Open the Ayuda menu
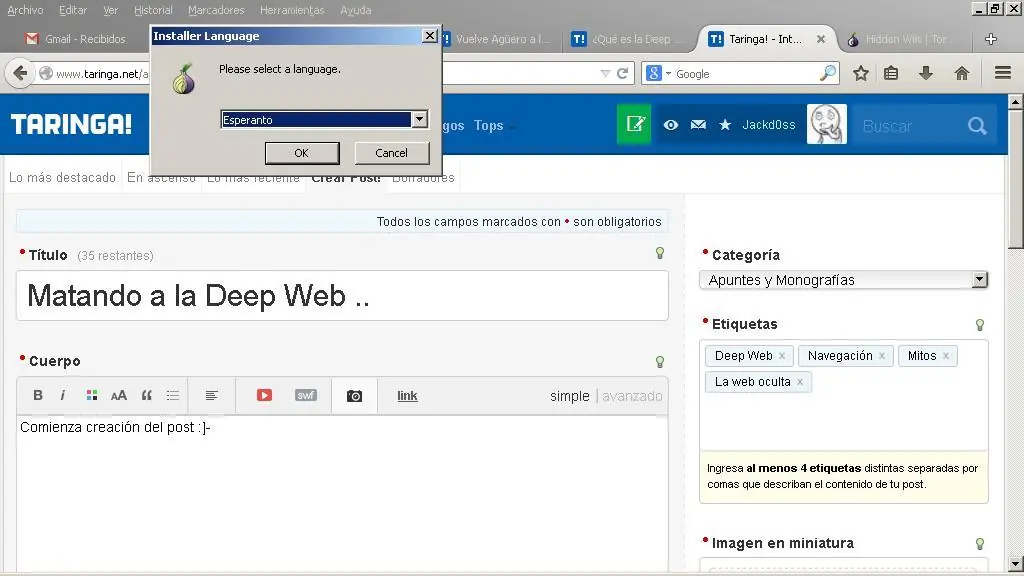This screenshot has height=576, width=1024. point(355,10)
